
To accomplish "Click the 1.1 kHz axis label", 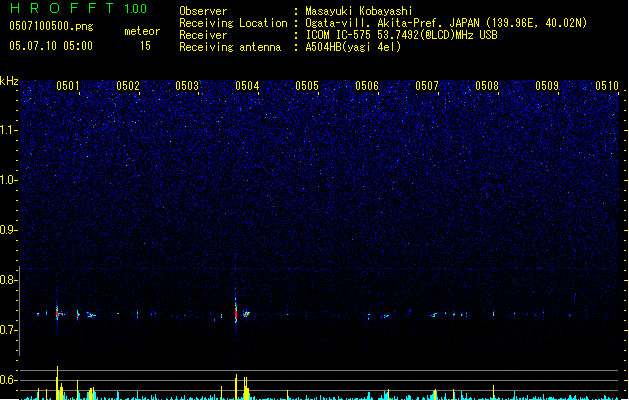I will pyautogui.click(x=8, y=130).
